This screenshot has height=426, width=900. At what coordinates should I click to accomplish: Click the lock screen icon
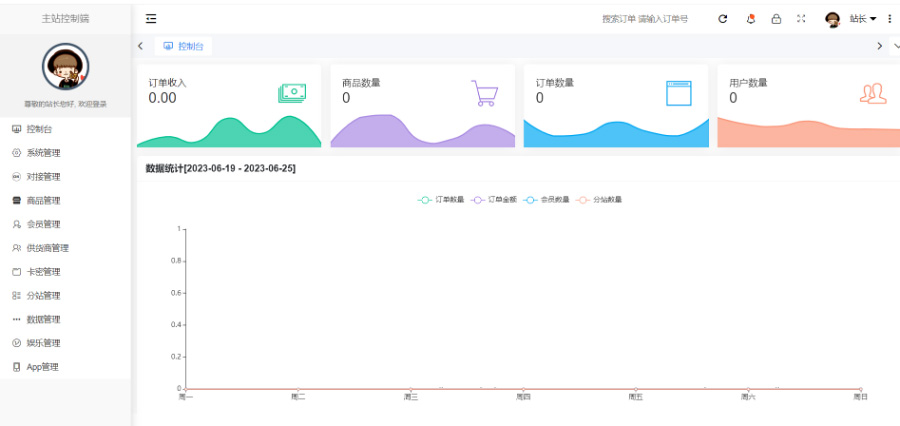(x=776, y=19)
